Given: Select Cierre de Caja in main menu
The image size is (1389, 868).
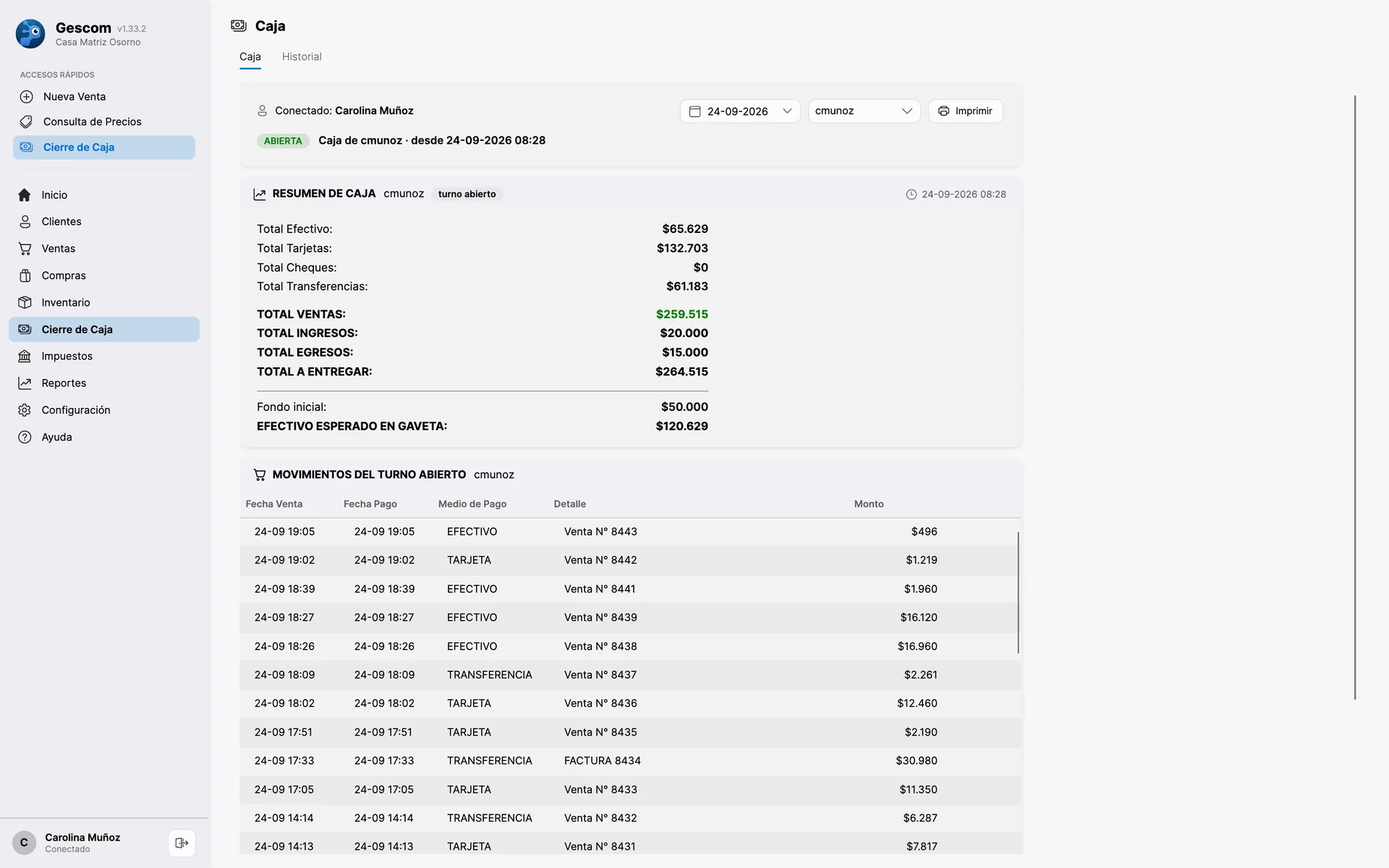Looking at the screenshot, I should (103, 329).
